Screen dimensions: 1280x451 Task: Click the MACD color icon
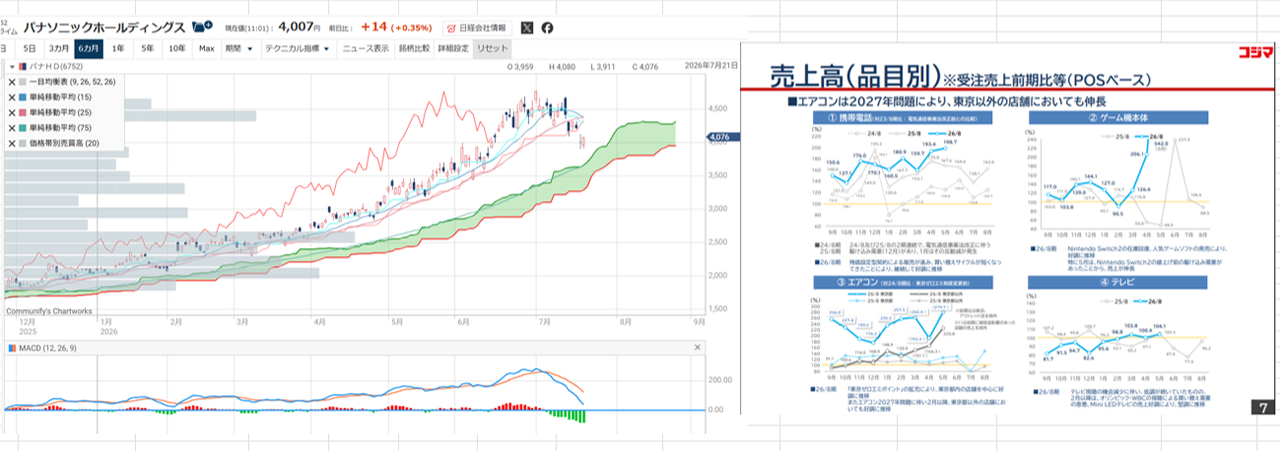pyautogui.click(x=10, y=347)
